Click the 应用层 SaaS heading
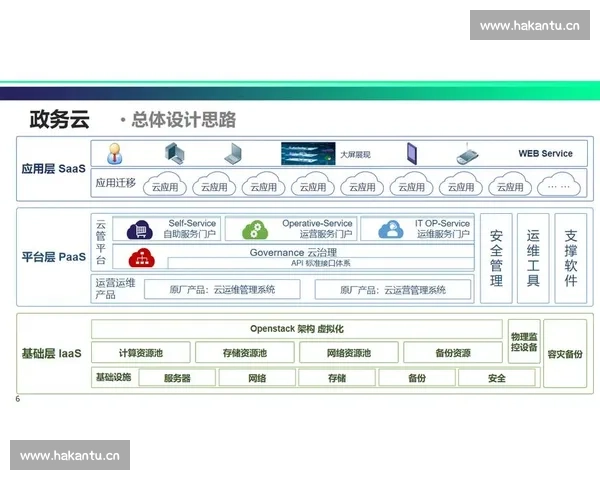 (54, 169)
